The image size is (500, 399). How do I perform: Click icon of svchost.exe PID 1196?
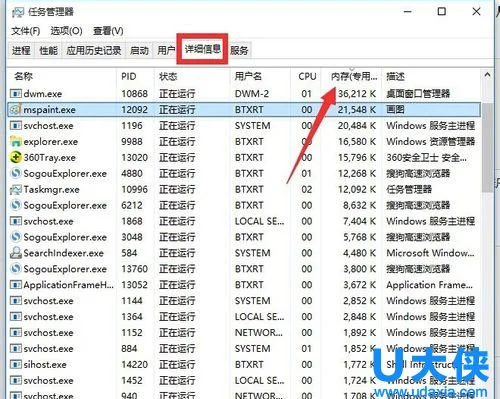(16, 126)
